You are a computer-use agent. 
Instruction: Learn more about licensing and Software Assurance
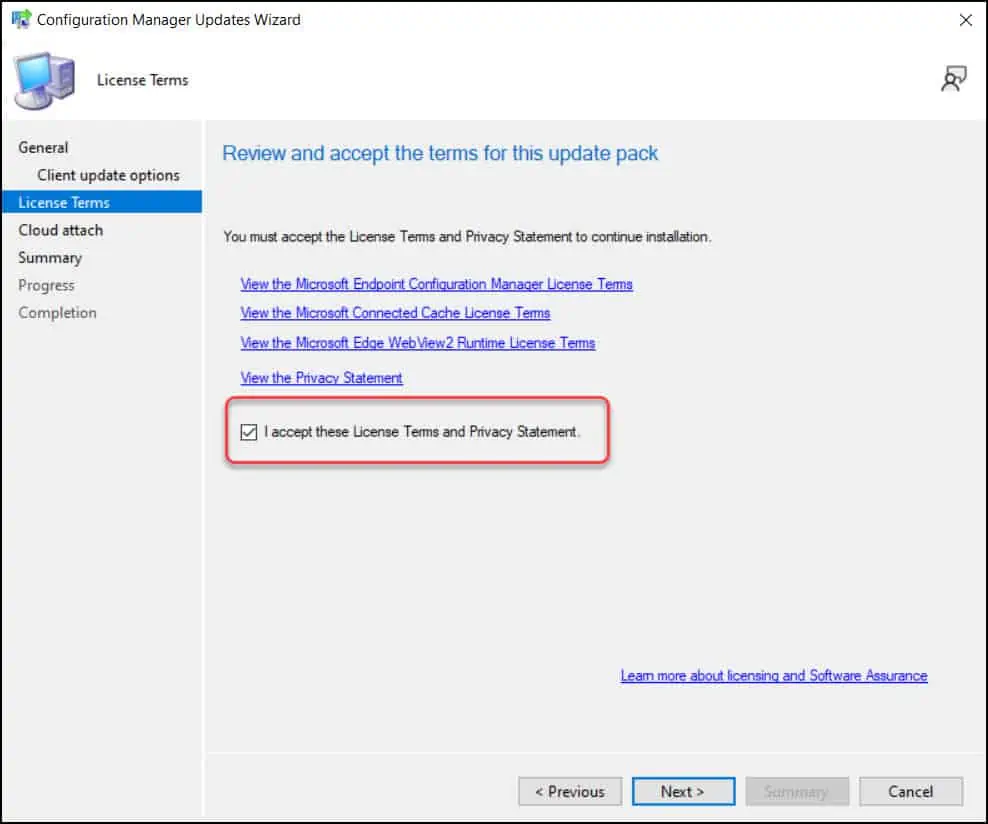coord(774,675)
